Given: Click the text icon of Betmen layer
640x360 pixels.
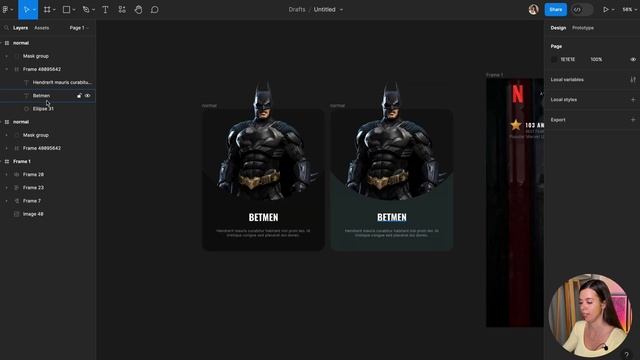Looking at the screenshot, I should click(x=27, y=96).
